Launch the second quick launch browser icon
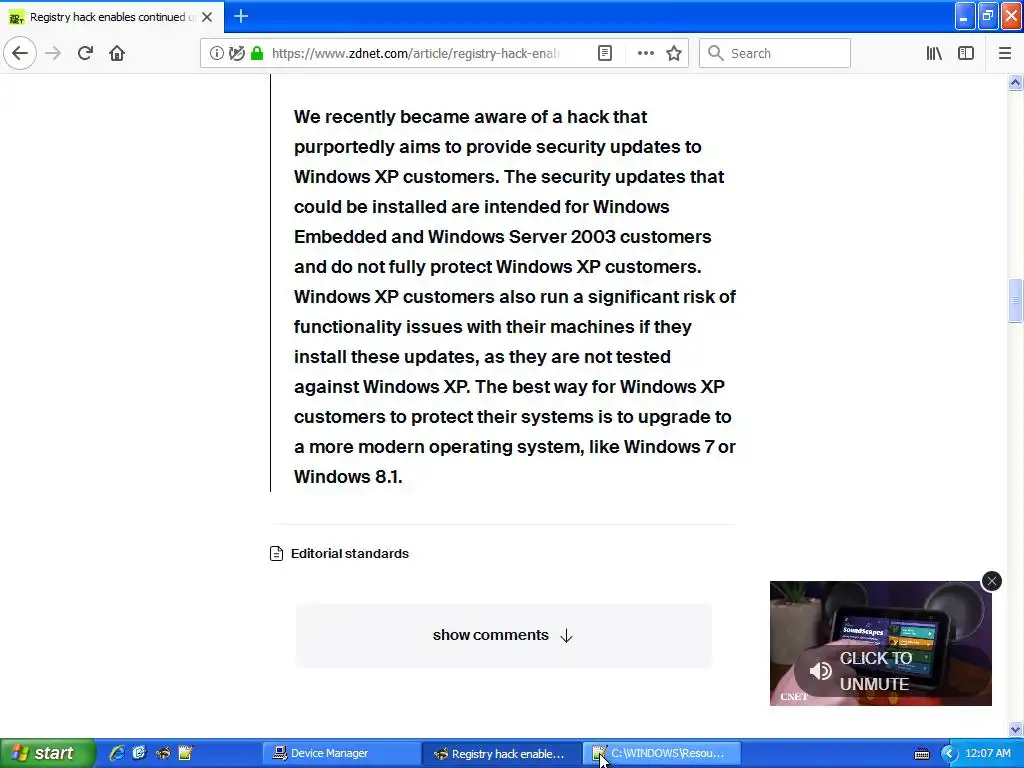The height and width of the screenshot is (768, 1024). pyautogui.click(x=139, y=753)
